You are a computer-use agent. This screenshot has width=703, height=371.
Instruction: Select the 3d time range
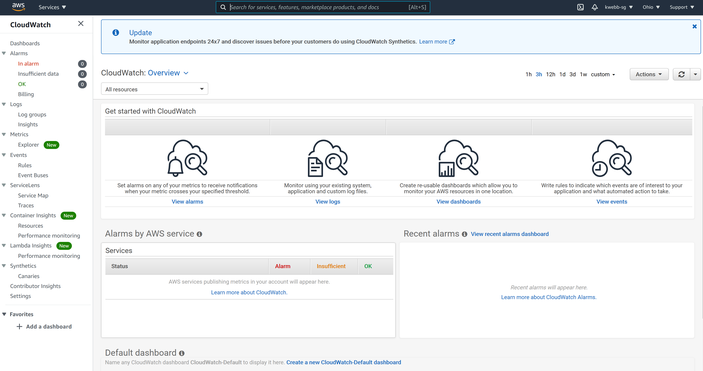point(573,74)
